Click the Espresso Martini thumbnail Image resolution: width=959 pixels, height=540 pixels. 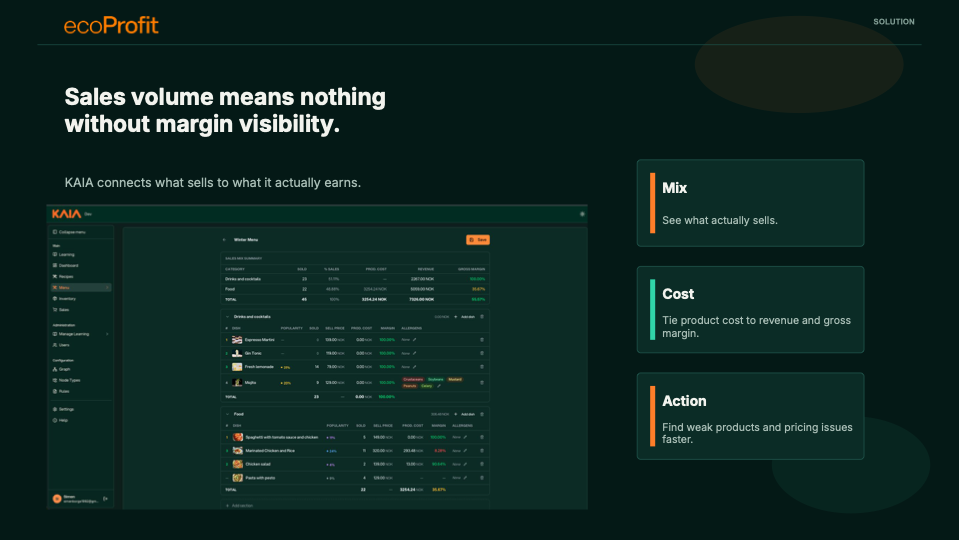coord(237,339)
